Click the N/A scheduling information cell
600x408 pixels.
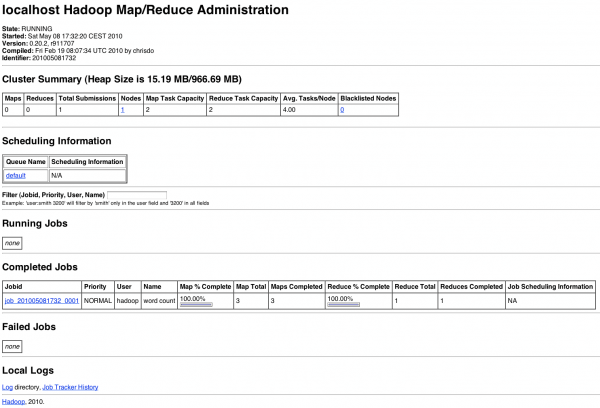pyautogui.click(x=87, y=176)
